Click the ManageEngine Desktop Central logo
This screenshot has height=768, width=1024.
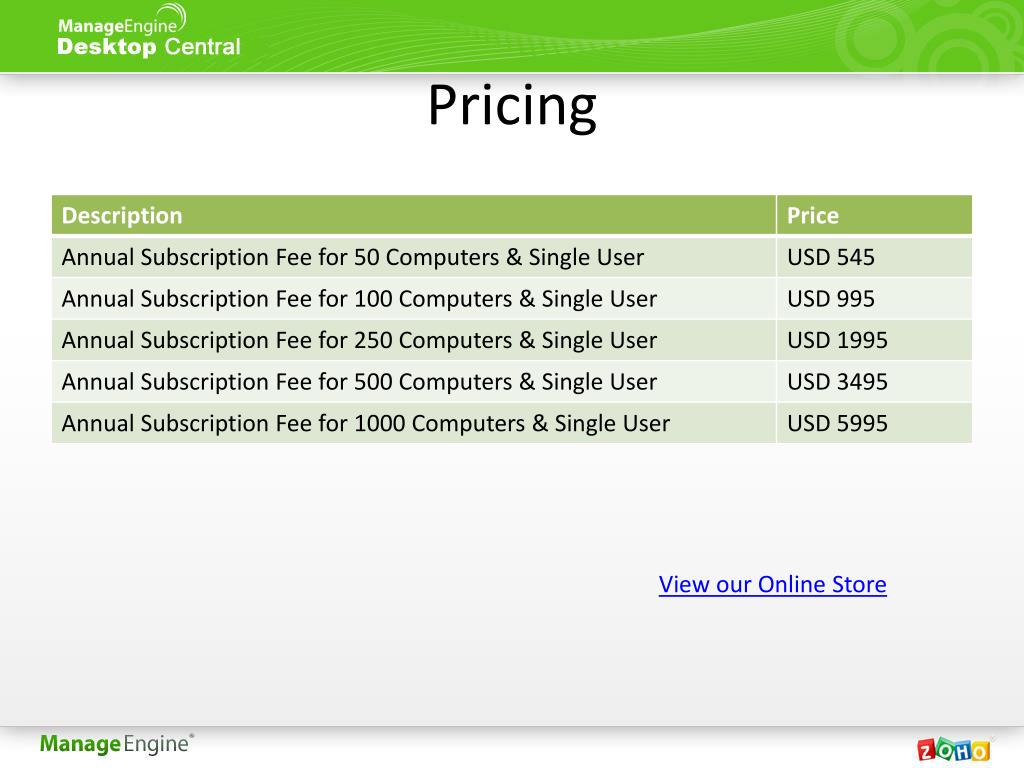click(x=149, y=31)
